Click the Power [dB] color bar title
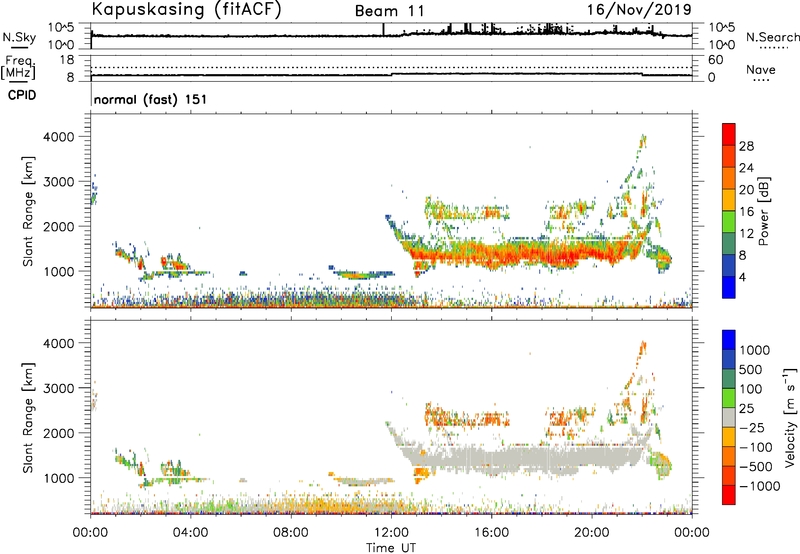Screen dimensions: 800x554 click(x=763, y=211)
